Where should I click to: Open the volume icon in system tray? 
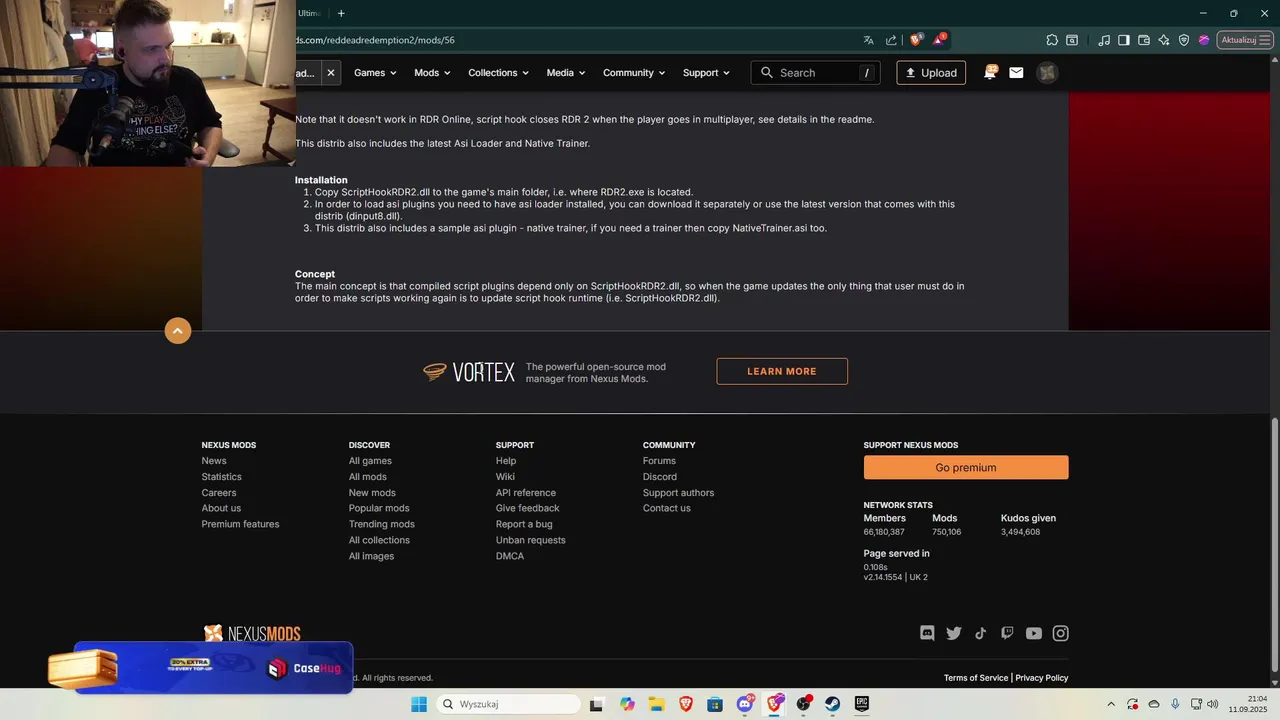(x=1212, y=704)
